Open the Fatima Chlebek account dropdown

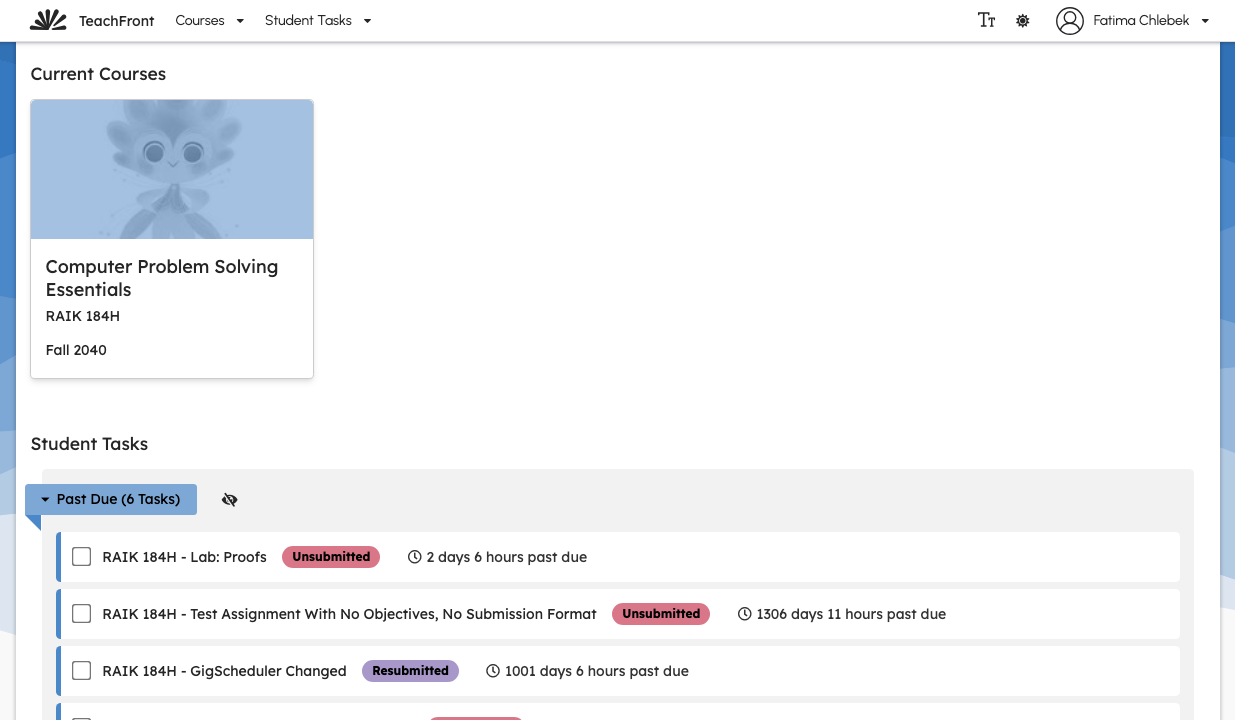1151,20
